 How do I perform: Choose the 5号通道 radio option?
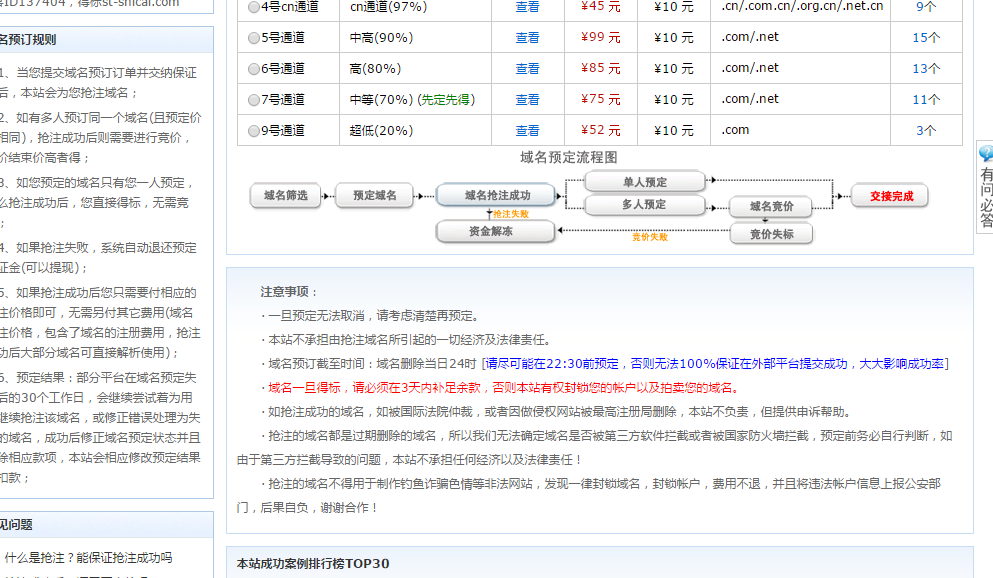pyautogui.click(x=253, y=38)
